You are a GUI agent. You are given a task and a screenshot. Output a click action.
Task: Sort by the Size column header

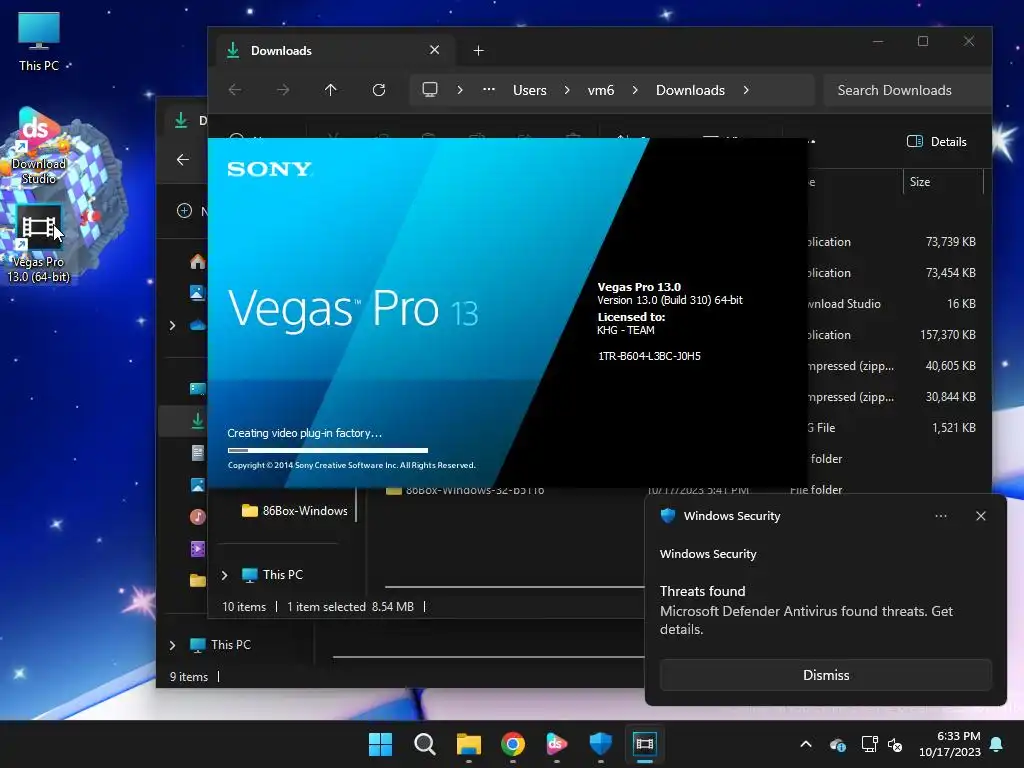click(943, 182)
